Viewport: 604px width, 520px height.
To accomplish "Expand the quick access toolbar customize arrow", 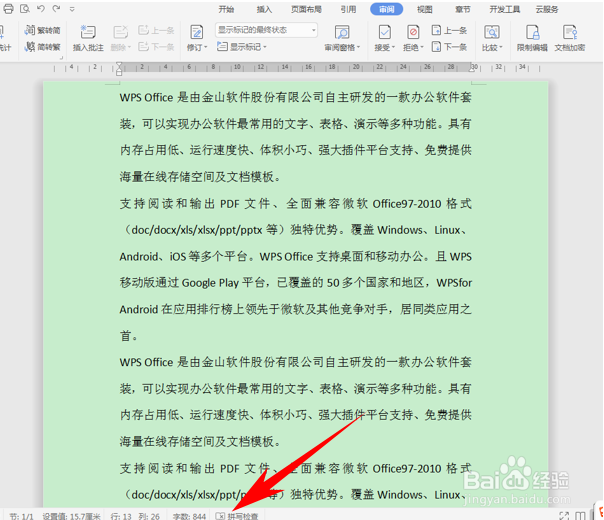I will tap(72, 9).
